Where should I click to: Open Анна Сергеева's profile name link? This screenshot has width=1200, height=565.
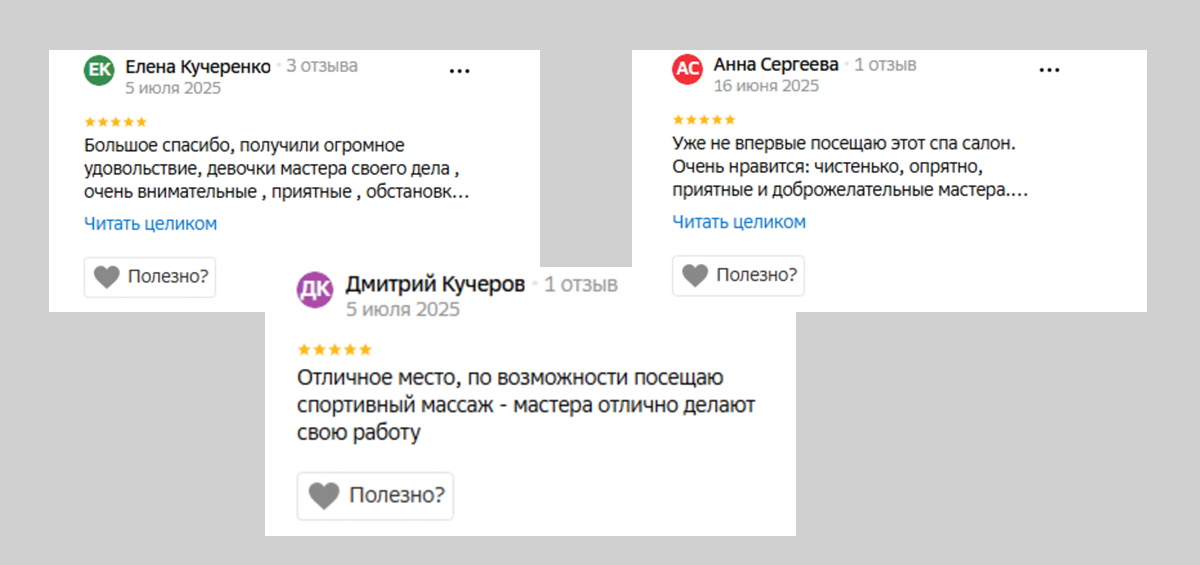click(x=776, y=65)
